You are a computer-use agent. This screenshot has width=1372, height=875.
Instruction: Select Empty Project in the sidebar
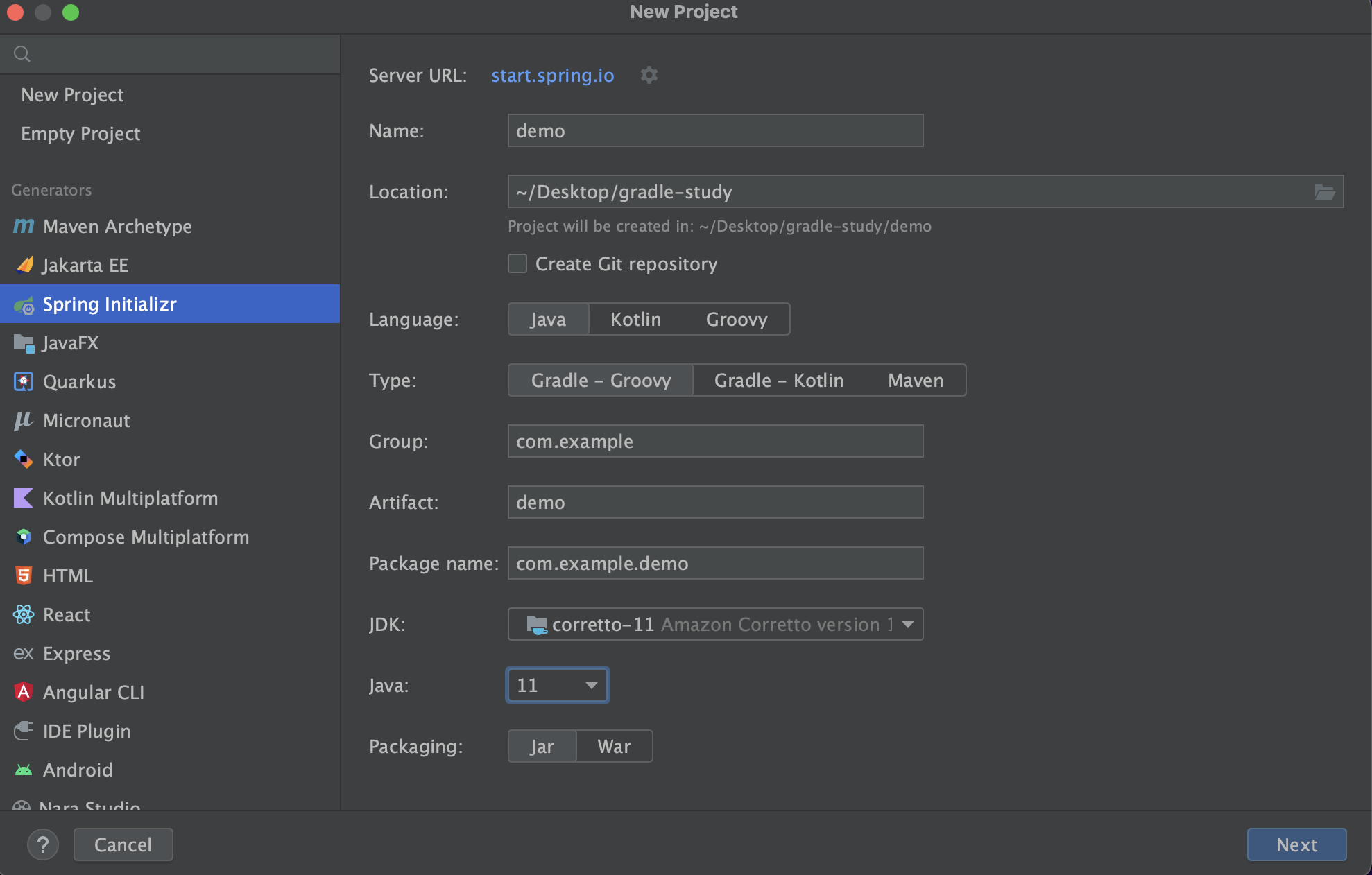pos(80,133)
